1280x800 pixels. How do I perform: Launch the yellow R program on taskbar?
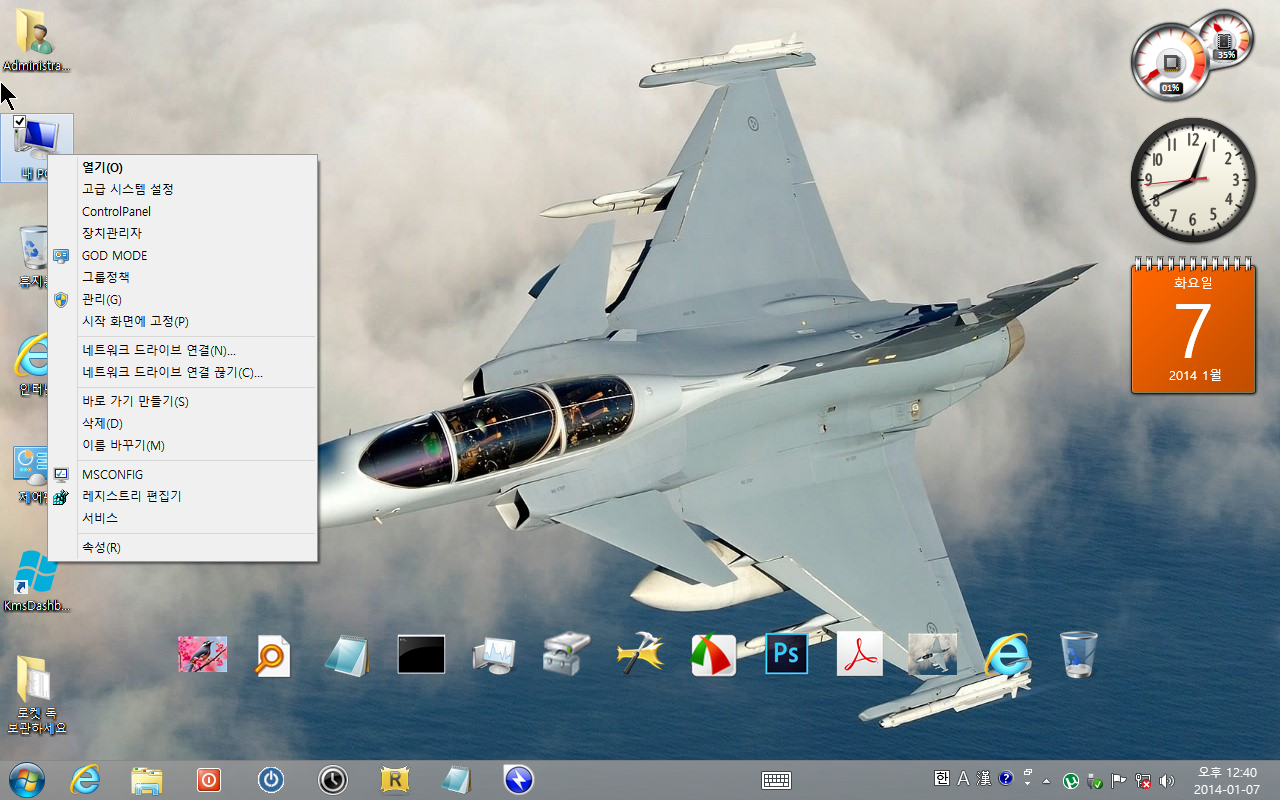tap(396, 779)
